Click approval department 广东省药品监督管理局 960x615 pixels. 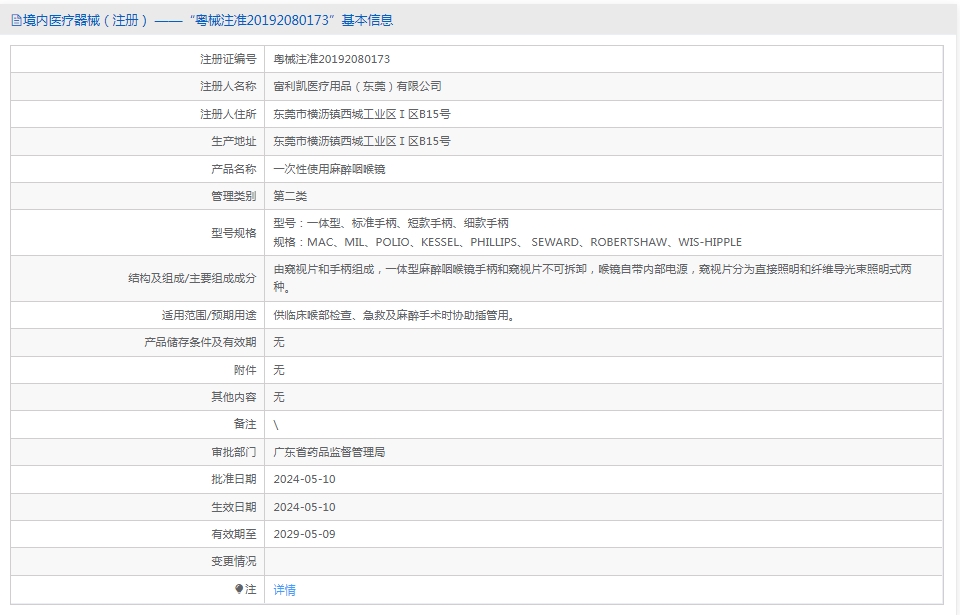pyautogui.click(x=329, y=452)
